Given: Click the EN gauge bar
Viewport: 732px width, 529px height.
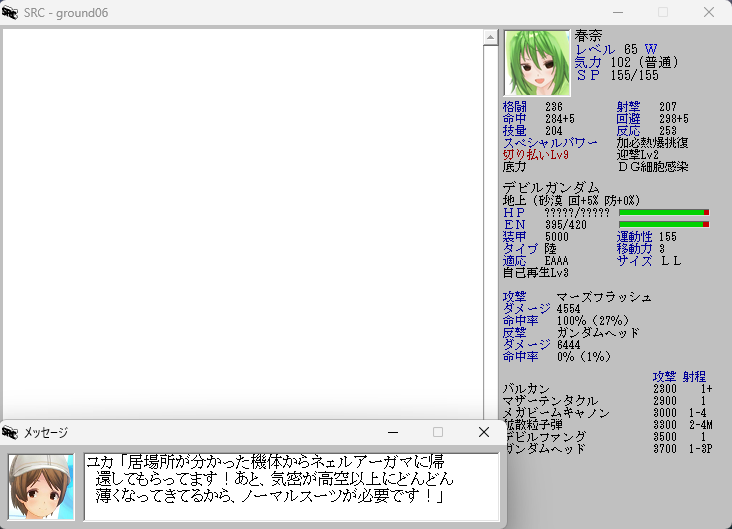Looking at the screenshot, I should click(664, 225).
